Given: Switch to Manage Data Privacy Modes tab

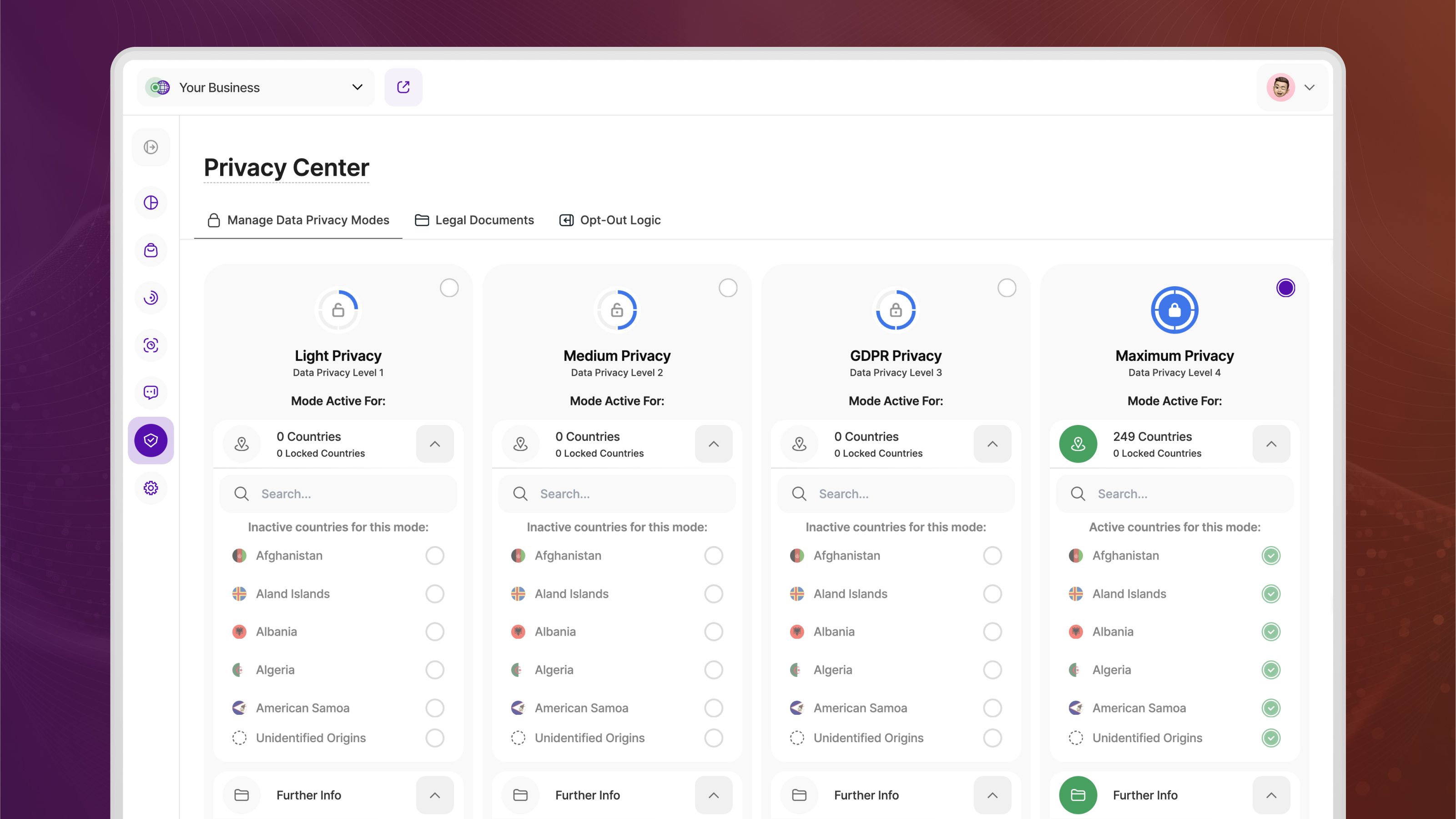Looking at the screenshot, I should [298, 220].
